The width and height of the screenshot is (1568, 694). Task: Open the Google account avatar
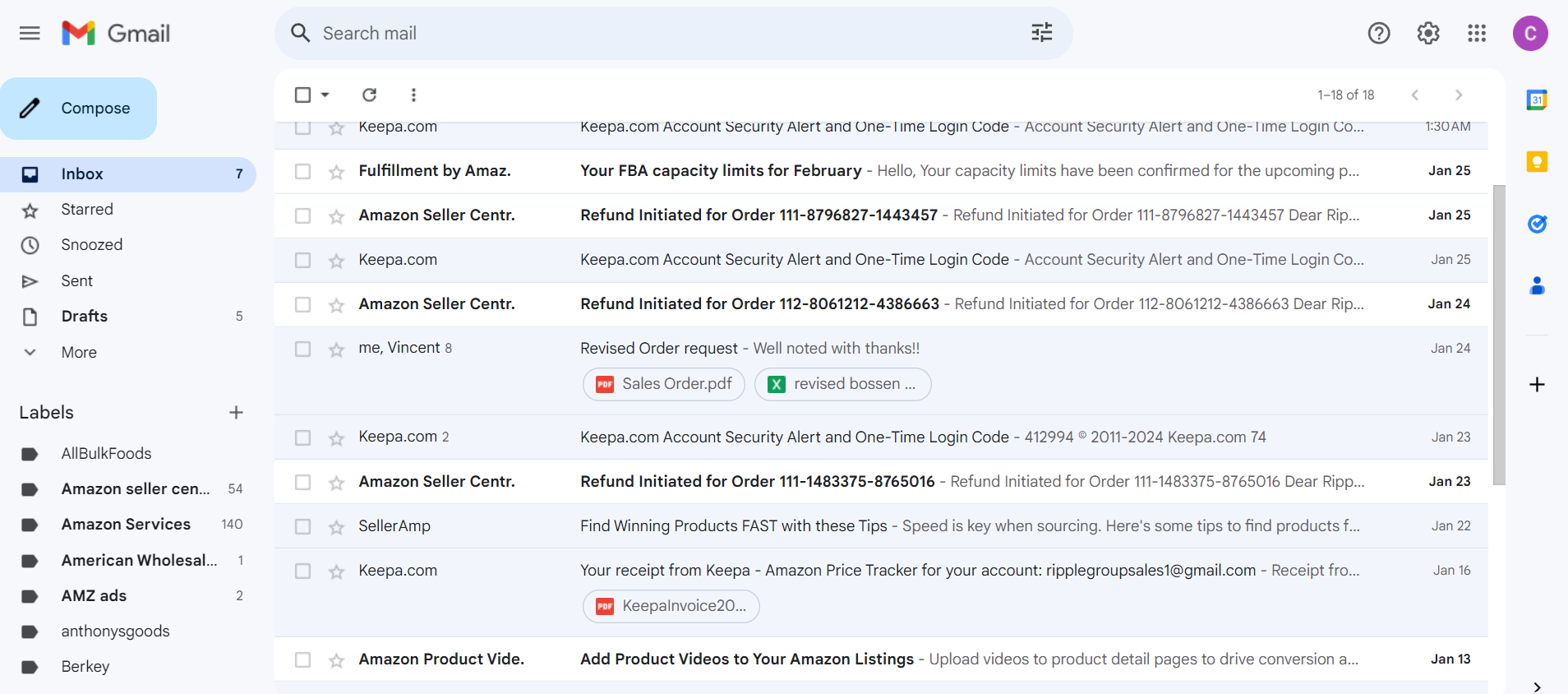(1530, 33)
